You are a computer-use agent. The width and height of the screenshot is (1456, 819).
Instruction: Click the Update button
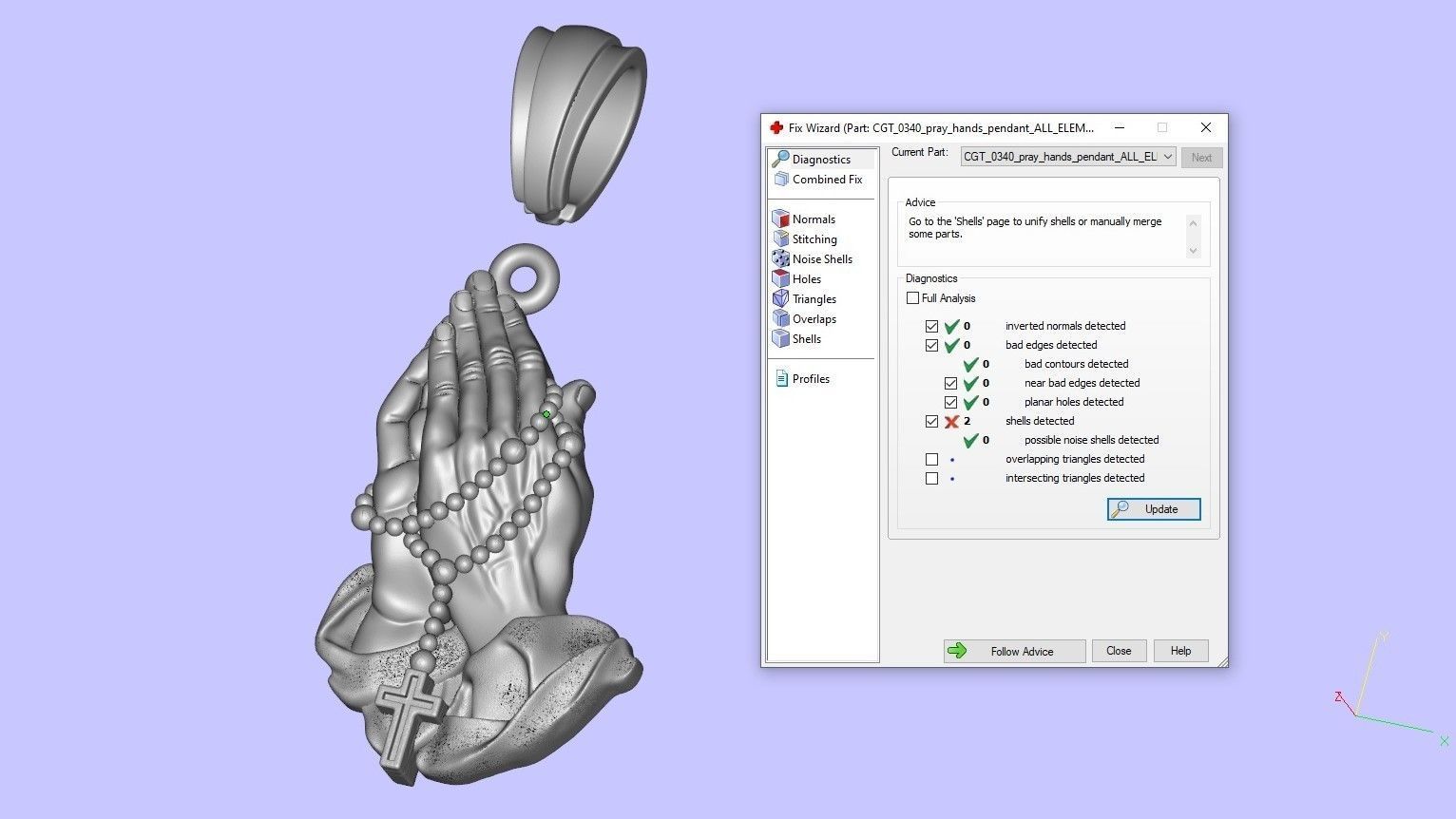pos(1153,509)
